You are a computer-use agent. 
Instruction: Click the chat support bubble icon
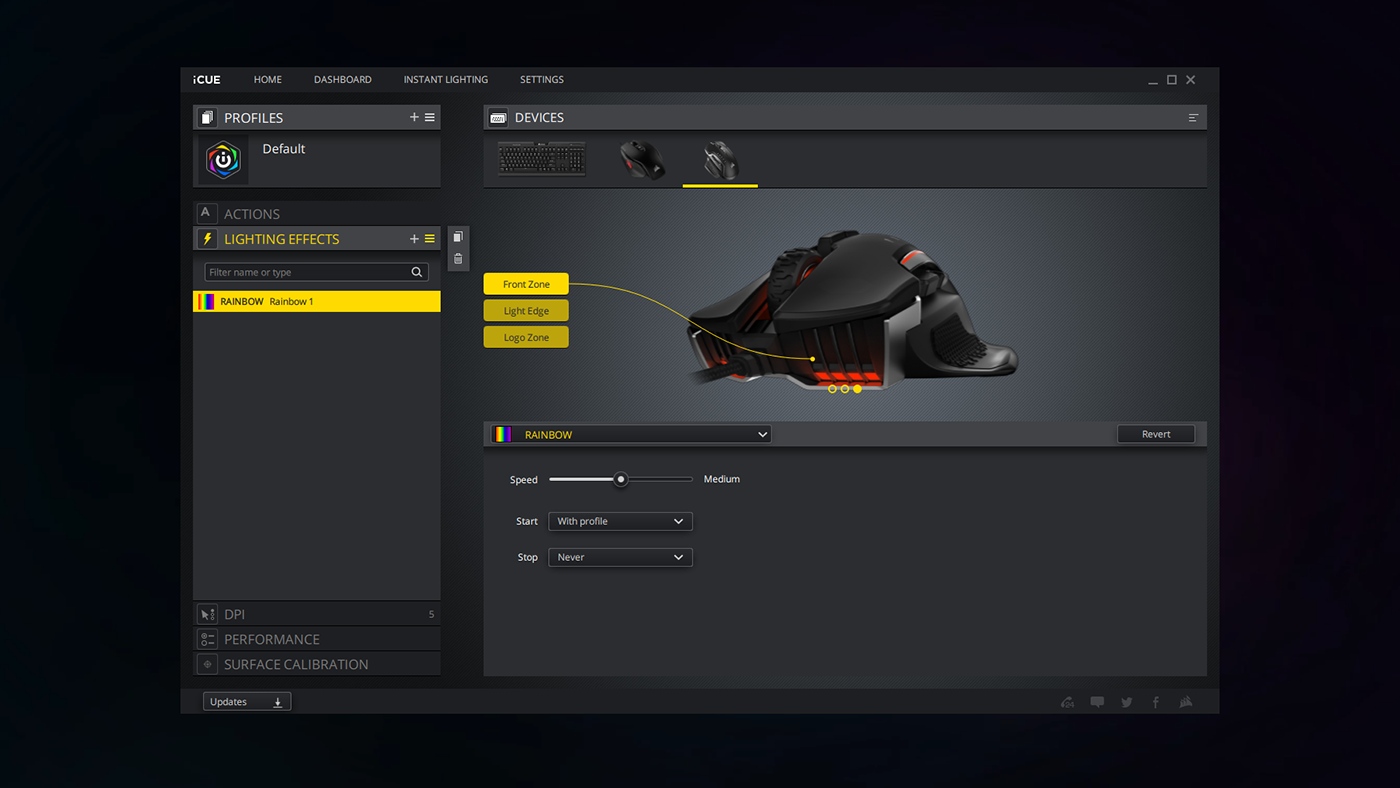(1097, 702)
